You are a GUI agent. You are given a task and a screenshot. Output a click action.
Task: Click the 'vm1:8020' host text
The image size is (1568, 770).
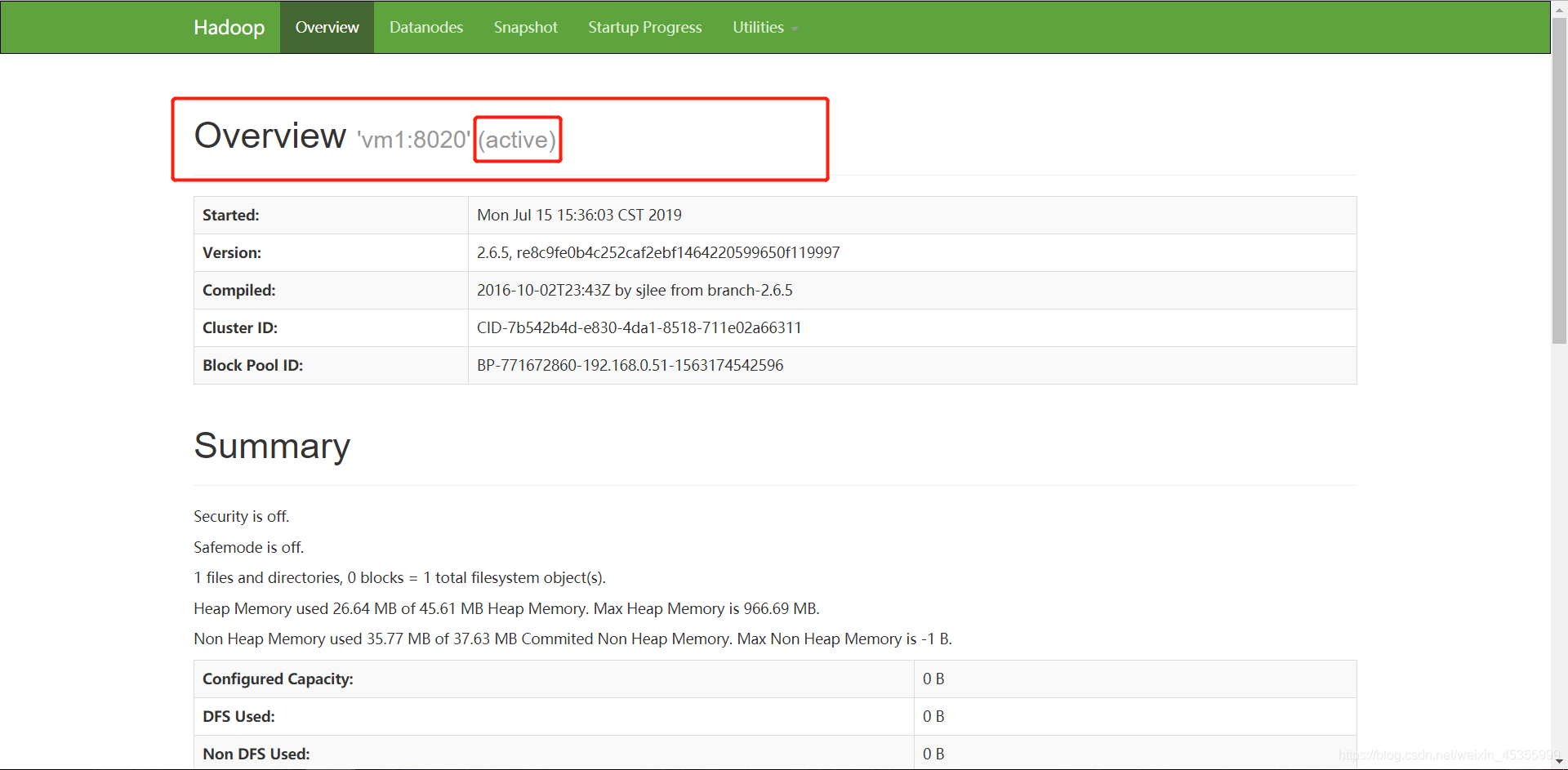click(413, 140)
